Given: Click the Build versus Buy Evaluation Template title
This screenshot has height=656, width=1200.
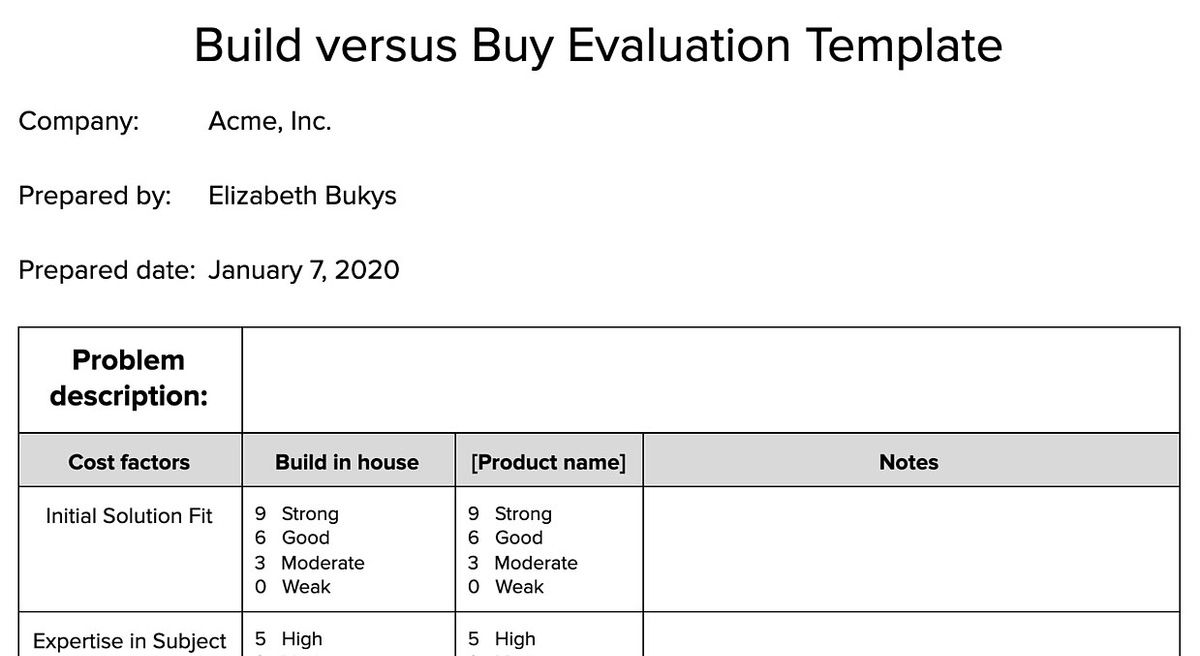Looking at the screenshot, I should 598,45.
